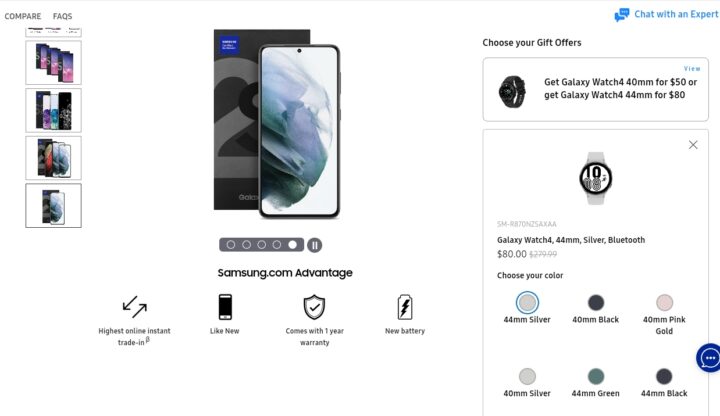Select the first carousel dot
The width and height of the screenshot is (720, 416).
[x=231, y=245]
